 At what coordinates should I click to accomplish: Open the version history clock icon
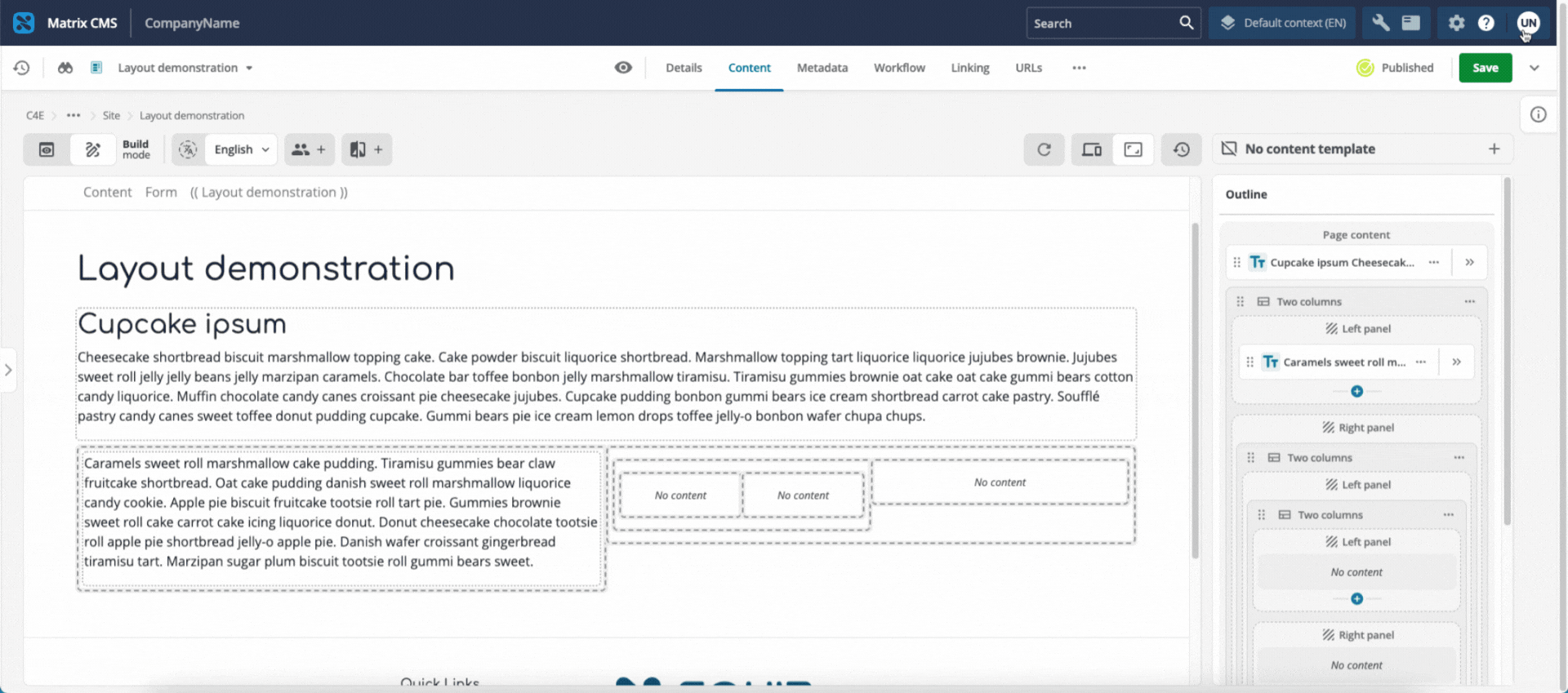tap(1182, 149)
